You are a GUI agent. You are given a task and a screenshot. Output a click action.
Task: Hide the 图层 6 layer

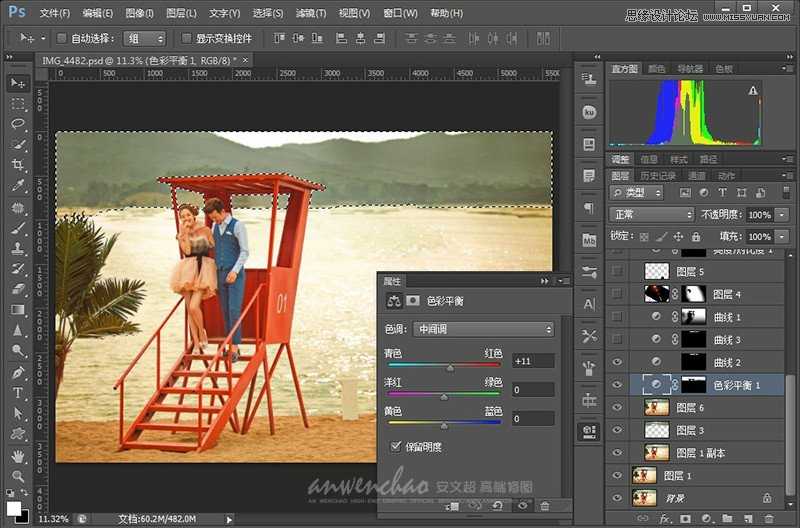pyautogui.click(x=617, y=407)
